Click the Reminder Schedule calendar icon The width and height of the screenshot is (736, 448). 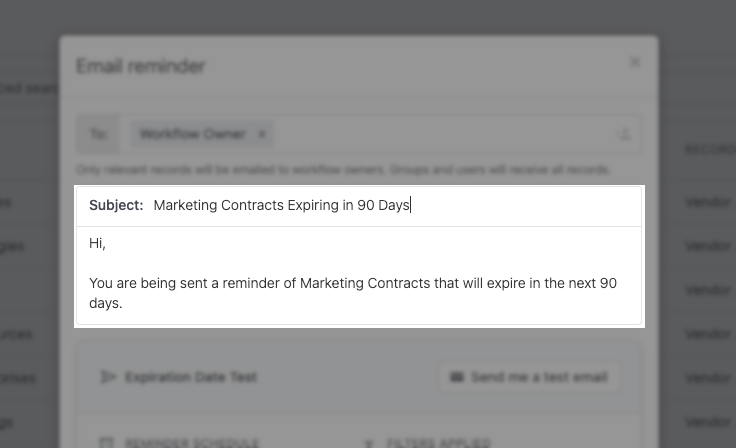click(107, 443)
